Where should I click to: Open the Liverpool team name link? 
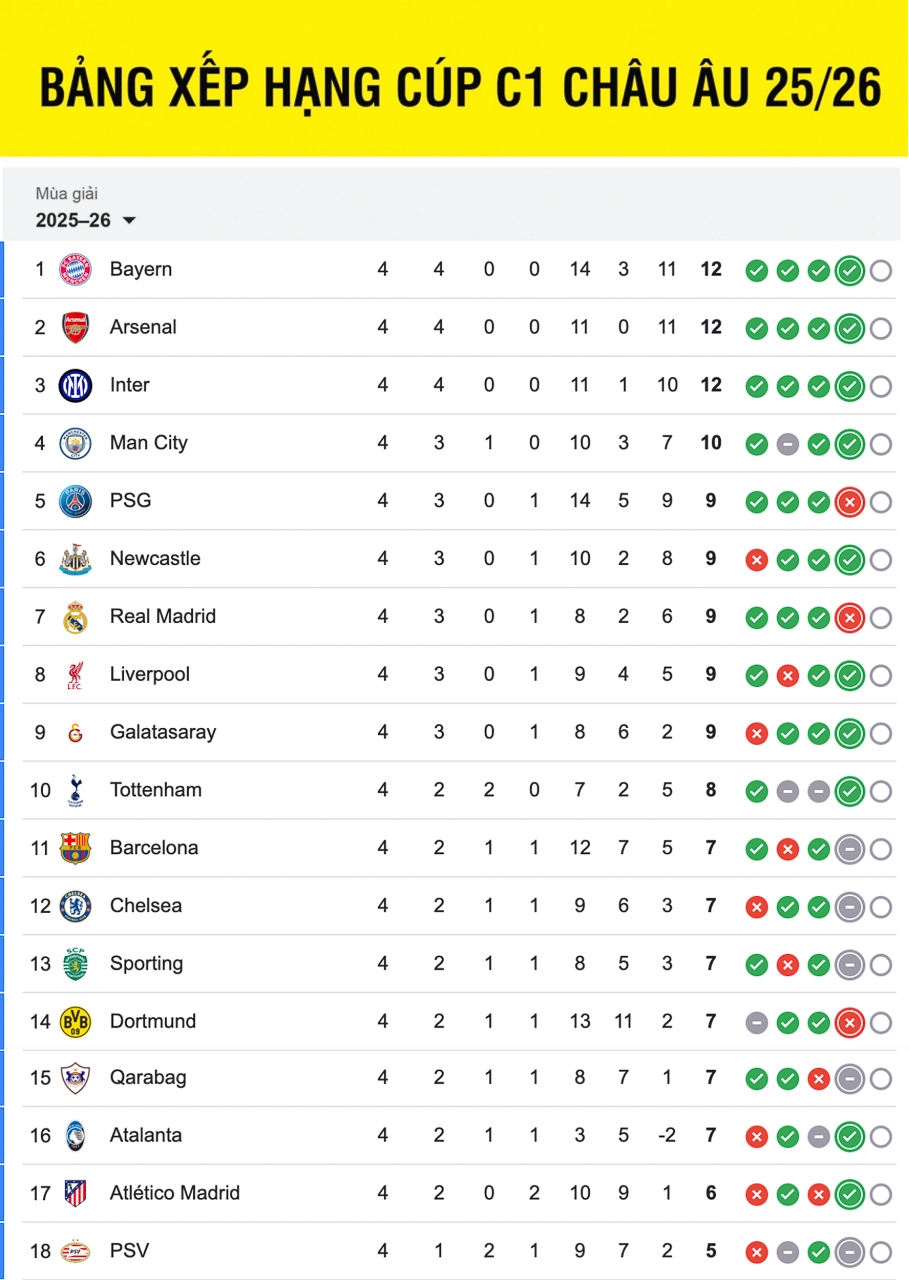[150, 675]
